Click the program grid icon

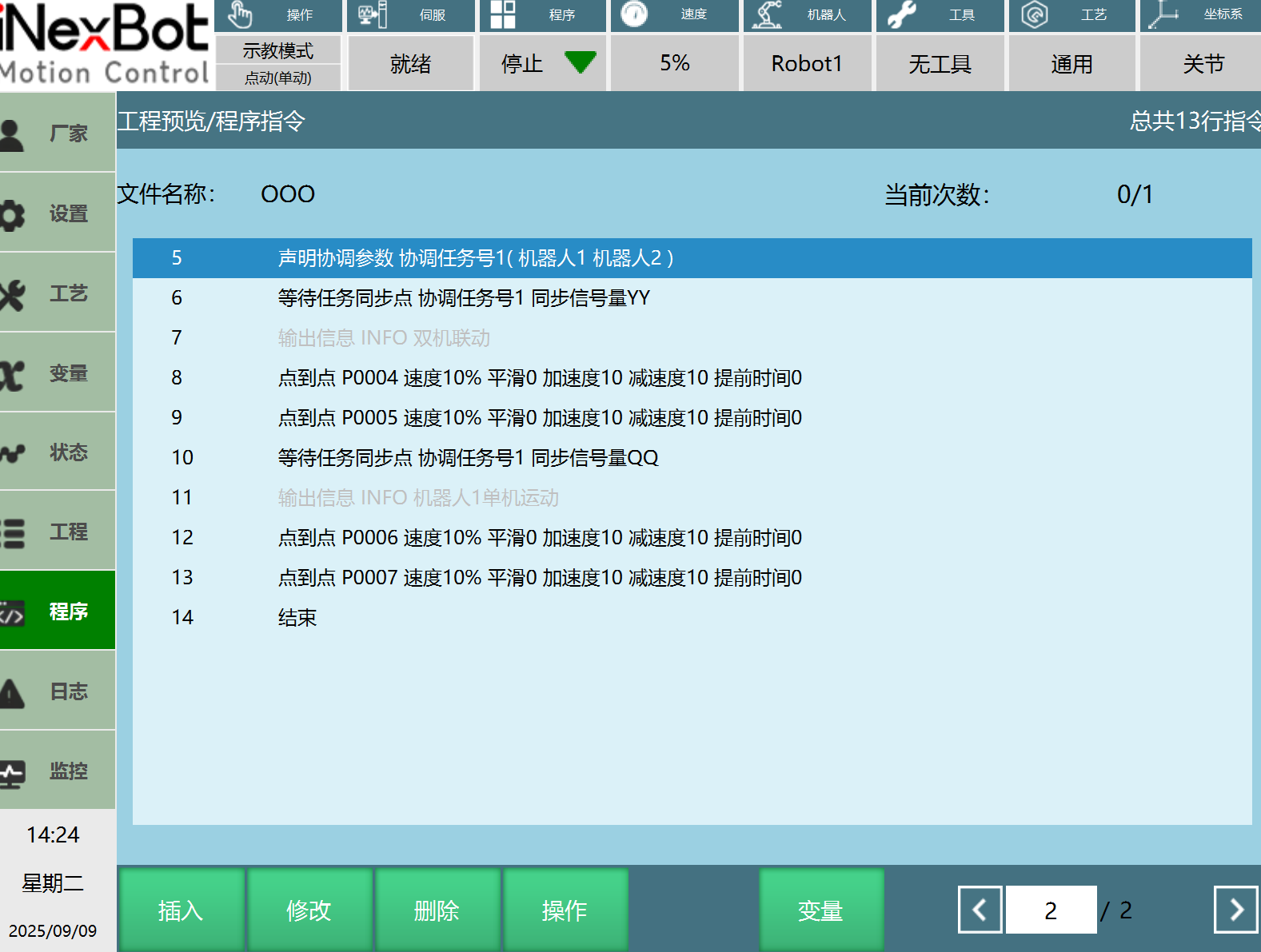point(503,14)
